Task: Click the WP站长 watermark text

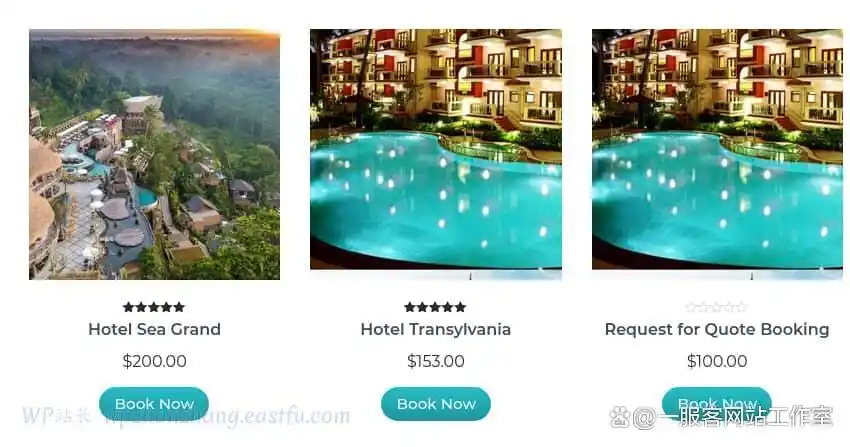Action: pyautogui.click(x=56, y=416)
